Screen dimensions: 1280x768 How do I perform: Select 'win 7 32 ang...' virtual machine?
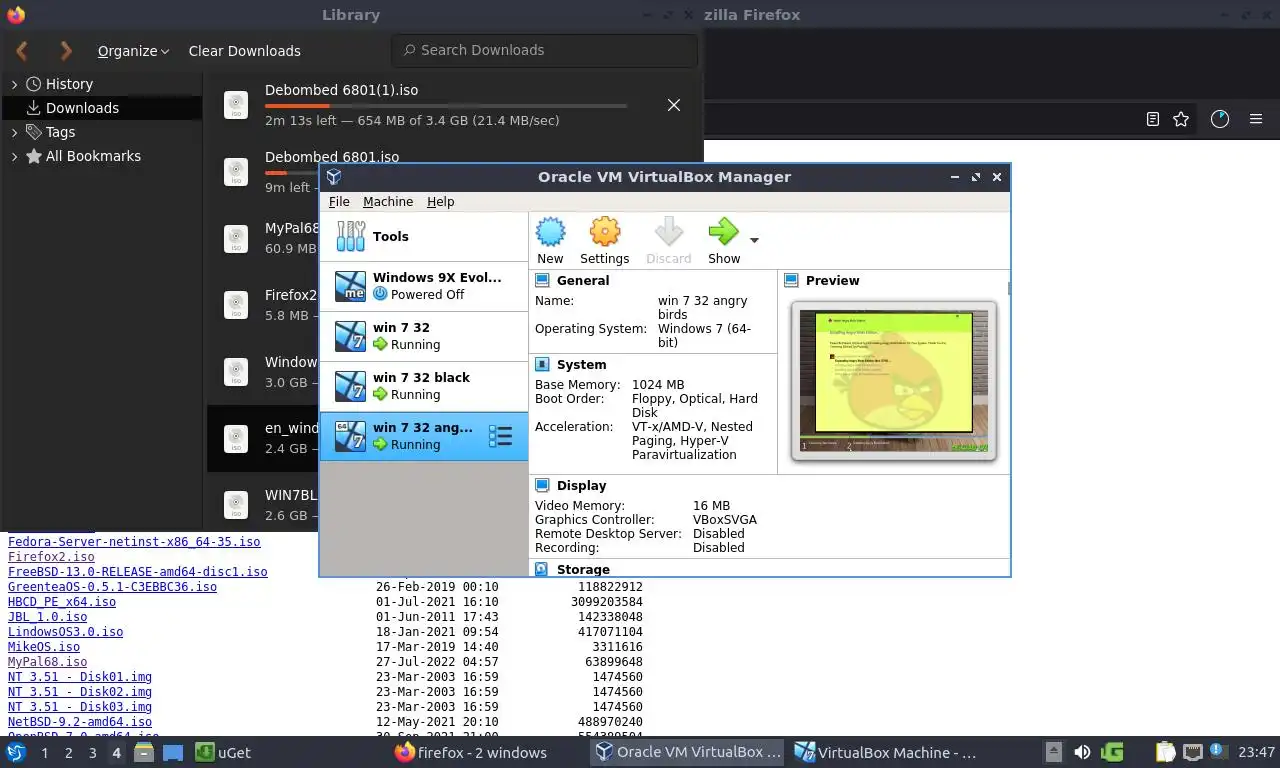tap(424, 436)
